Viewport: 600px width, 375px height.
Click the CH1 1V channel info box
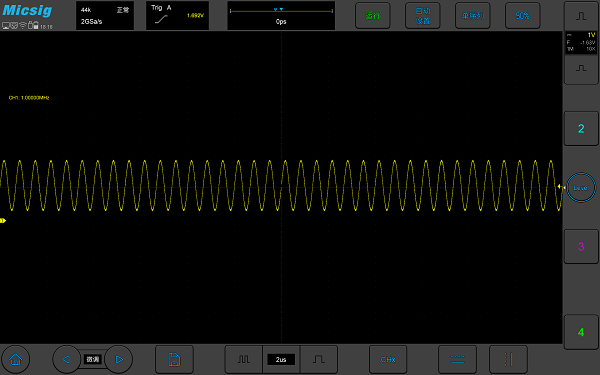[x=581, y=42]
